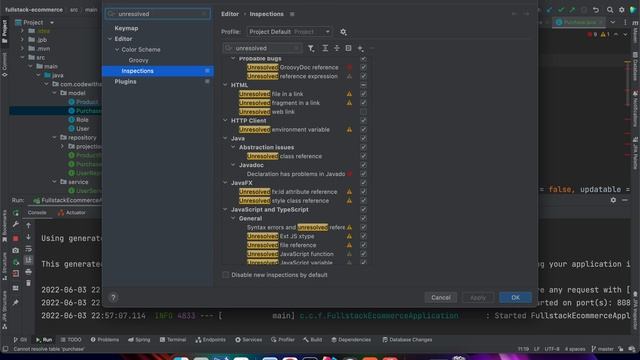The image size is (640, 360).
Task: Click the OK button
Action: [516, 298]
